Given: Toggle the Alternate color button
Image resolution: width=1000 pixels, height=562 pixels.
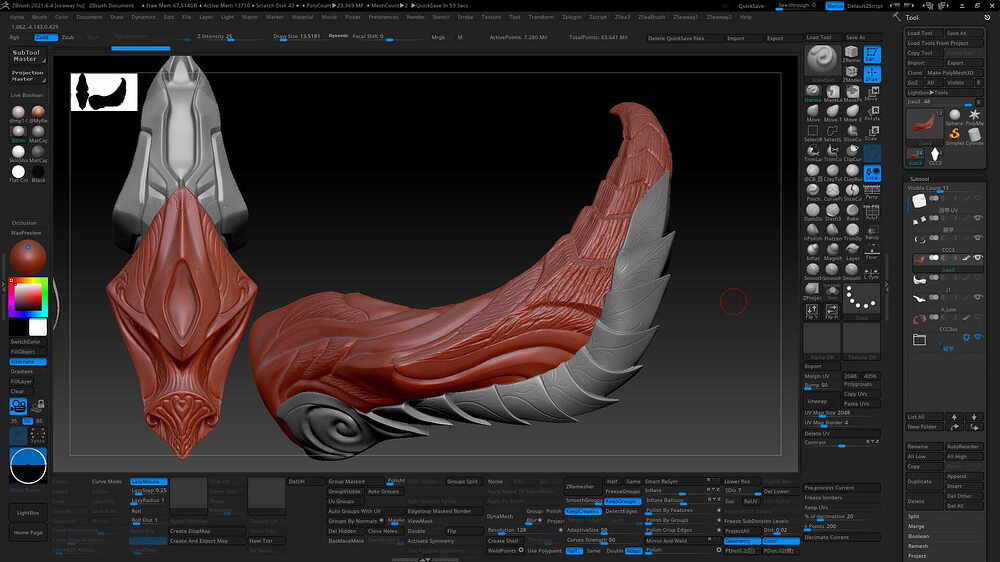Looking at the screenshot, I should tap(28, 362).
